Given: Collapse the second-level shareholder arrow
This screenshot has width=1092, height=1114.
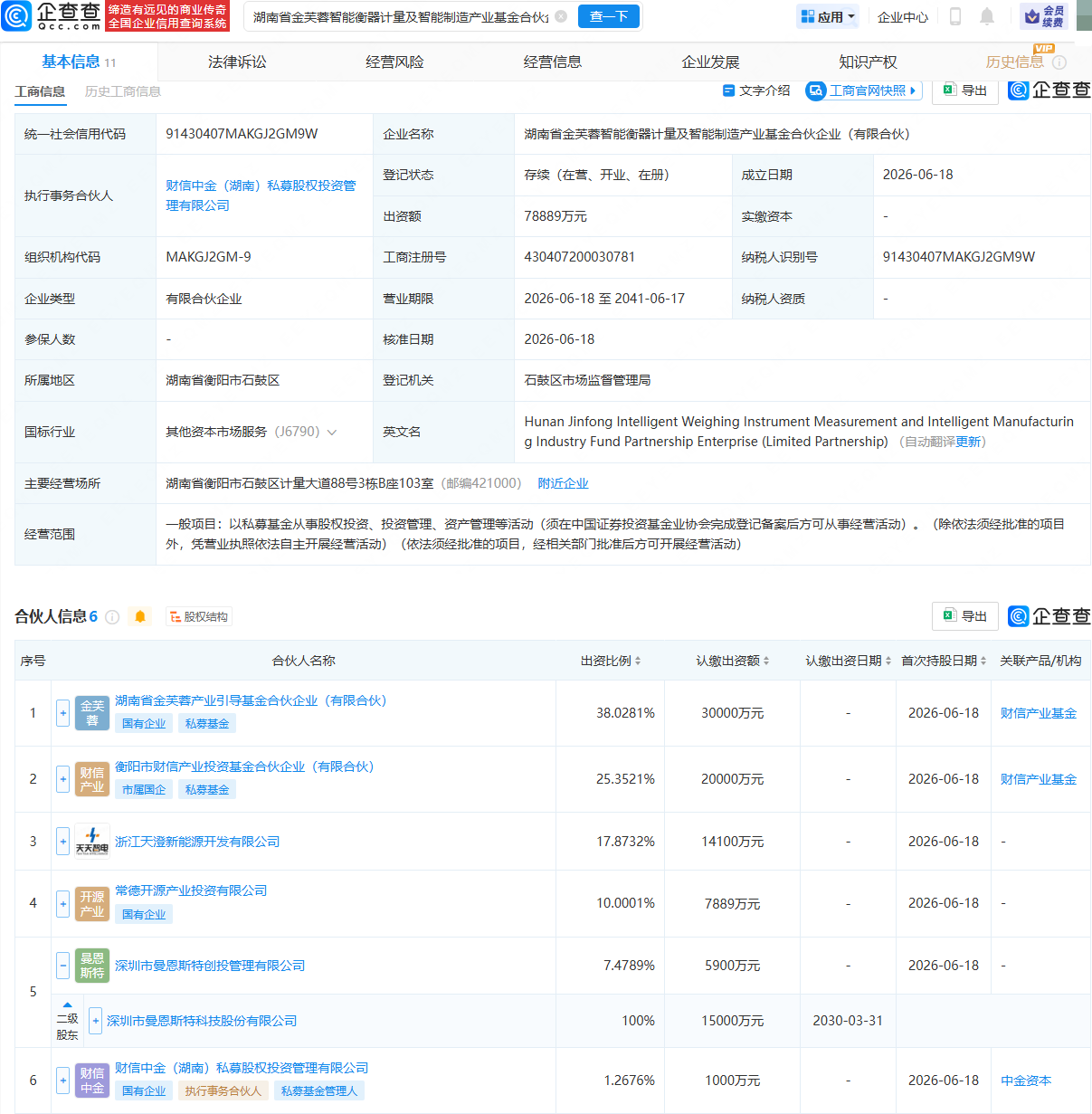Looking at the screenshot, I should tap(67, 1005).
